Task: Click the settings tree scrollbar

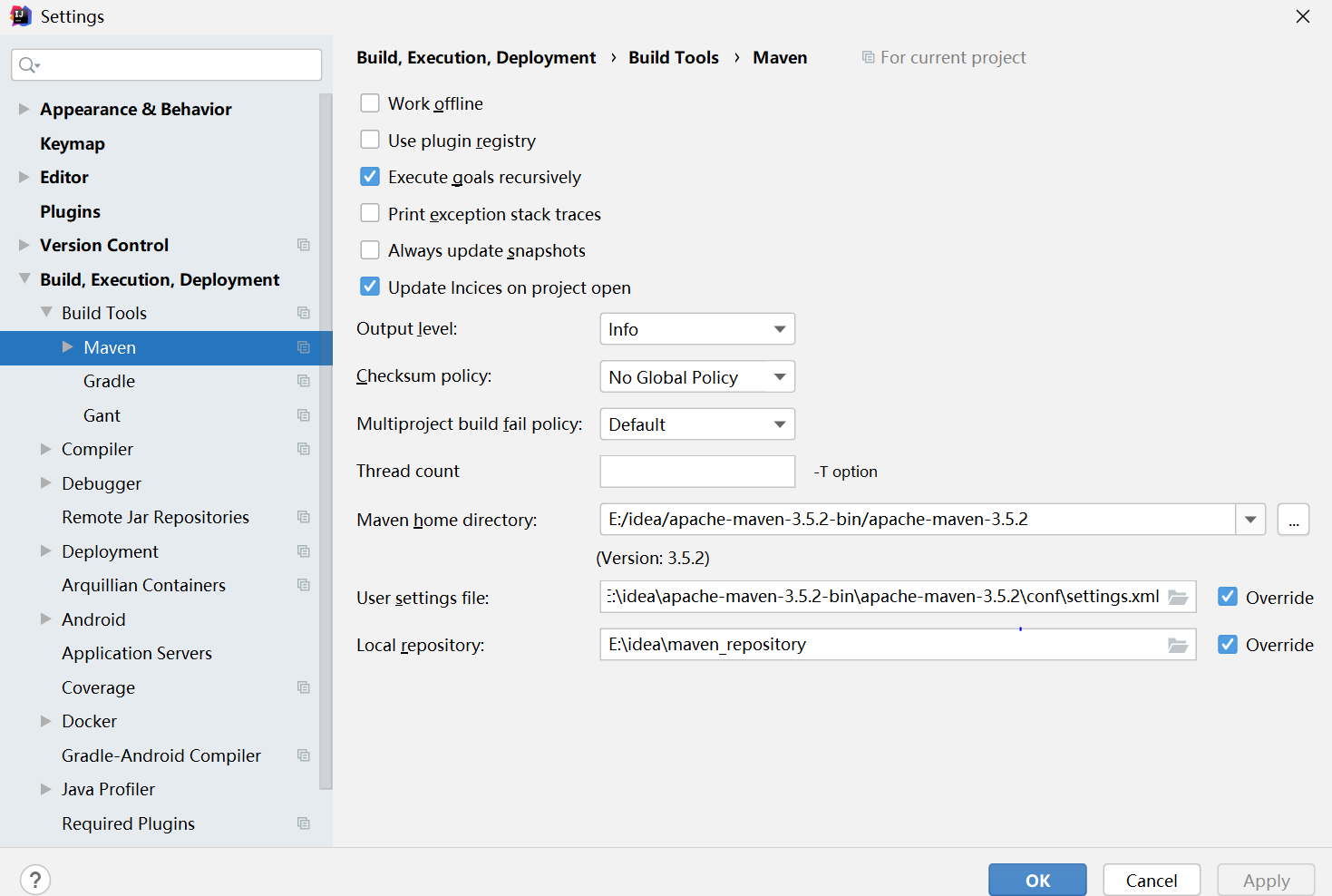Action: click(x=326, y=441)
